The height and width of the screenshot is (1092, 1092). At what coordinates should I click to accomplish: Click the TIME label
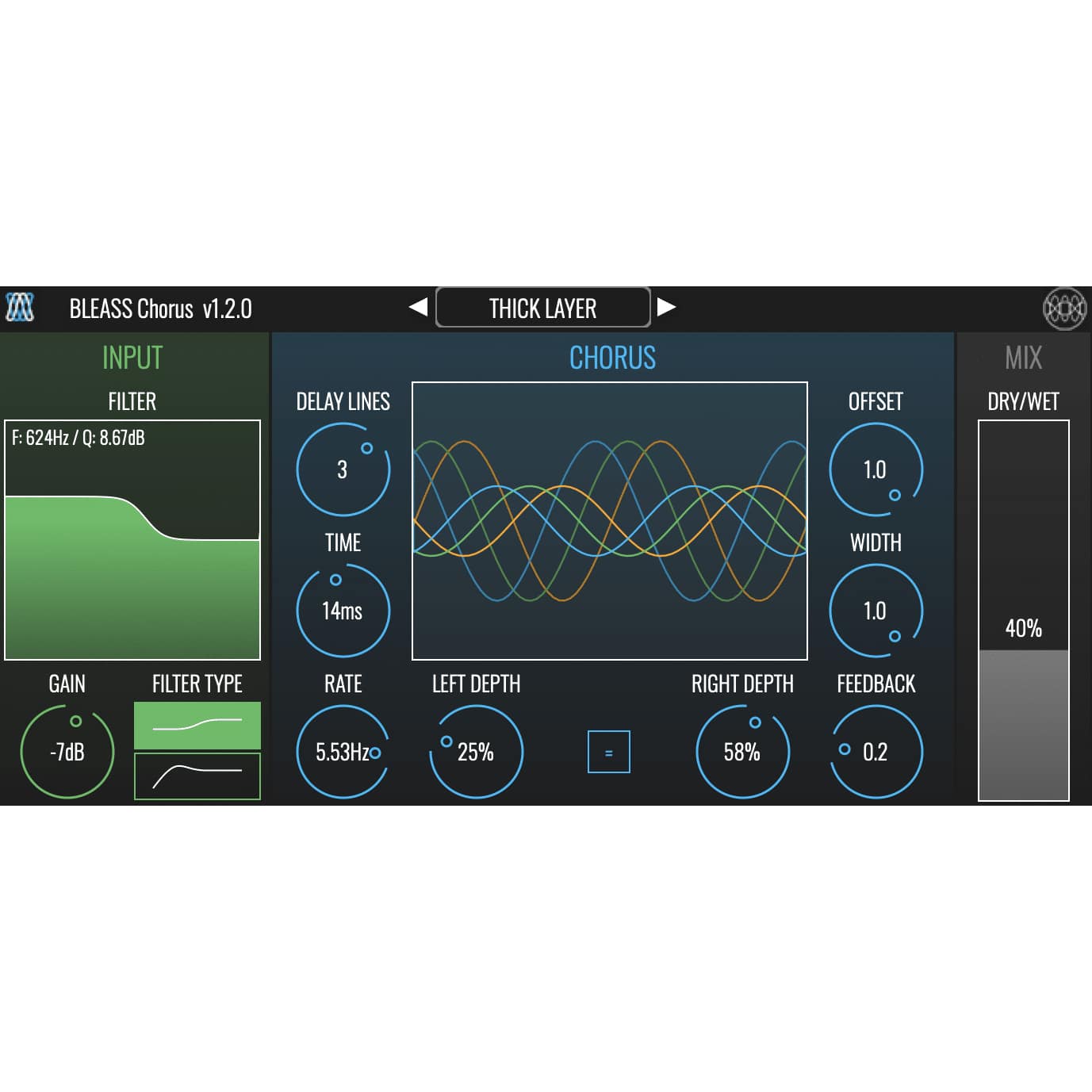tap(343, 542)
